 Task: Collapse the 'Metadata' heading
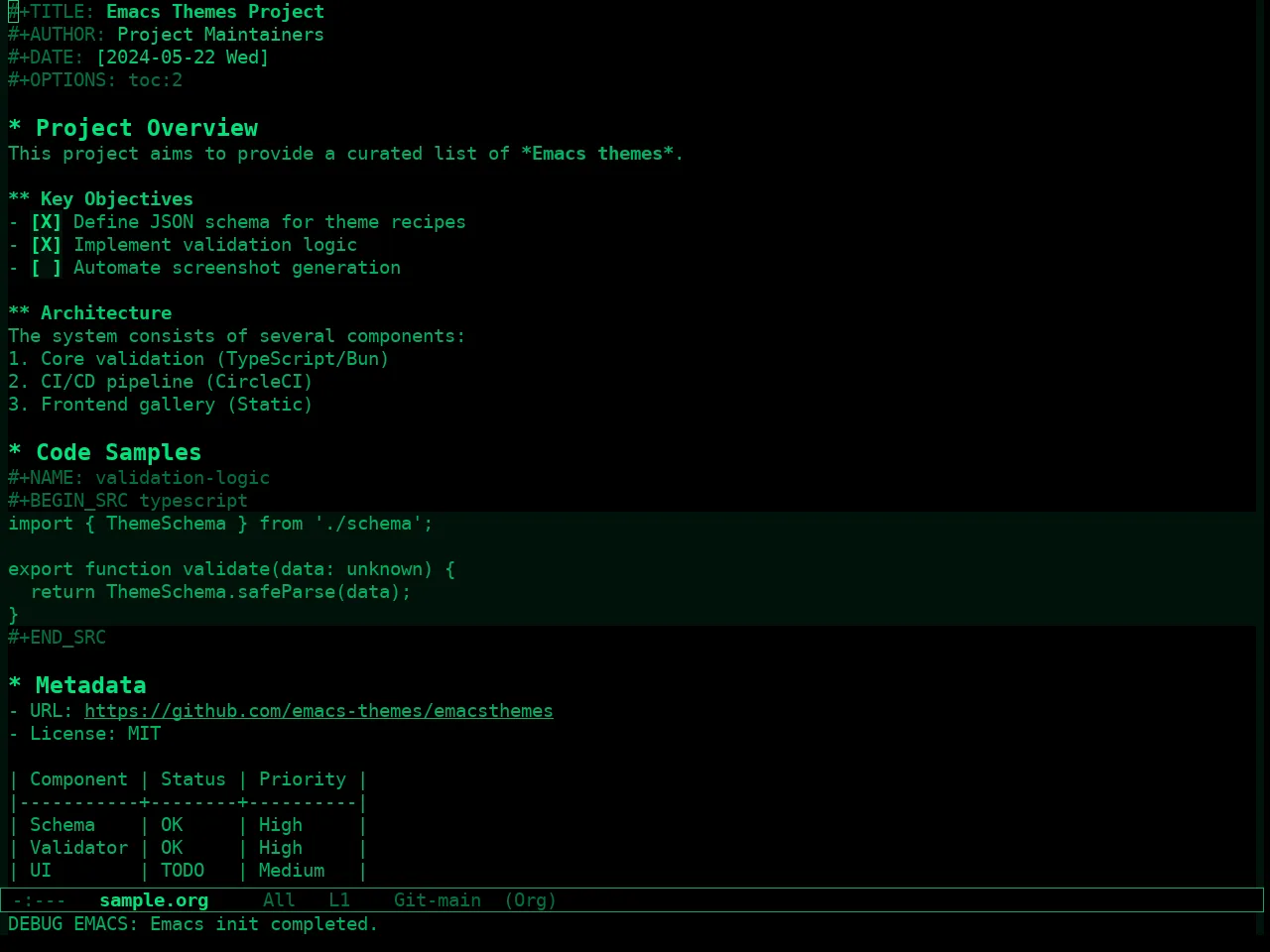coord(77,685)
